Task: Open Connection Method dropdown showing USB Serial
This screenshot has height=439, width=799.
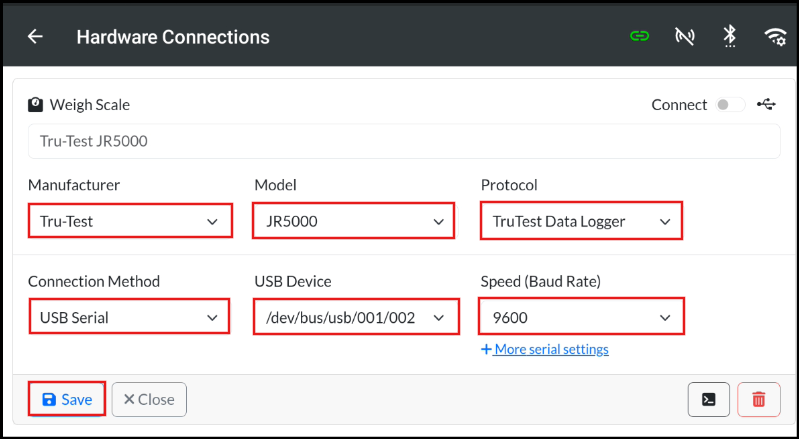Action: click(129, 316)
